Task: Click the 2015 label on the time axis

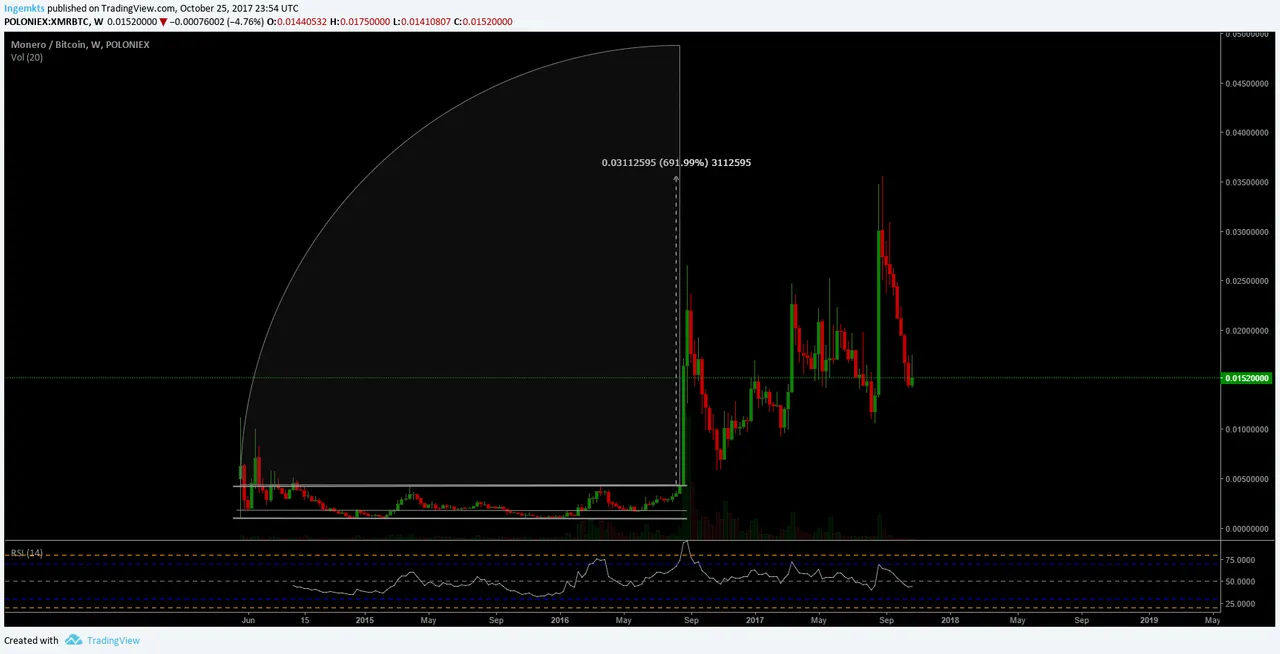Action: 364,620
